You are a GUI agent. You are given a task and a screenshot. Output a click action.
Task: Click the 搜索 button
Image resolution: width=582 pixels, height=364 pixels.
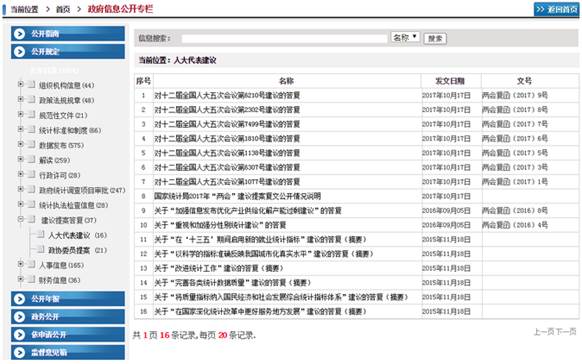tap(435, 38)
